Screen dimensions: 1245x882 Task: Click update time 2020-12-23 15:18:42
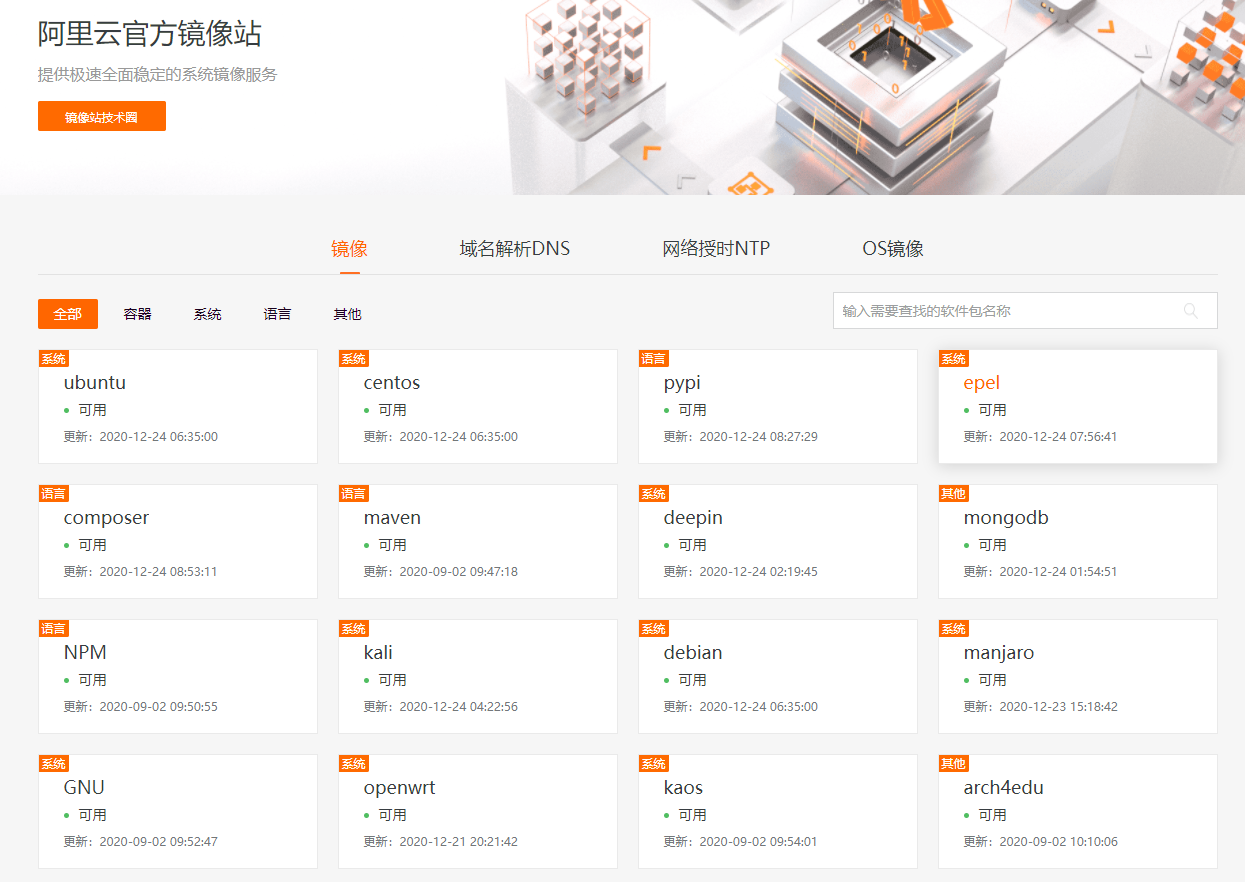point(1059,707)
